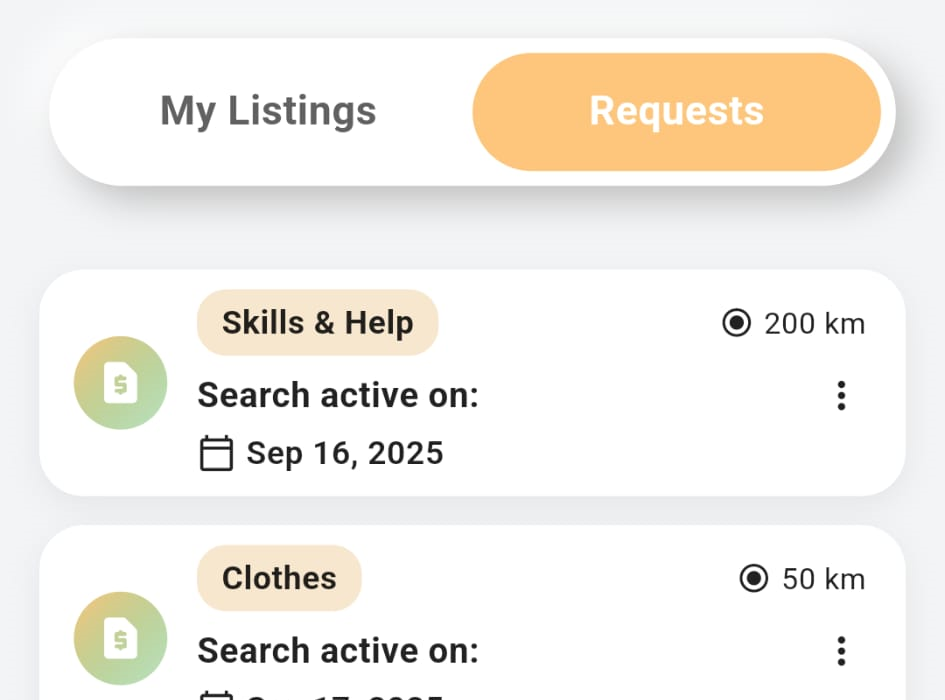Click the cut-off date on the Clothes card
This screenshot has width=945, height=700.
point(345,696)
